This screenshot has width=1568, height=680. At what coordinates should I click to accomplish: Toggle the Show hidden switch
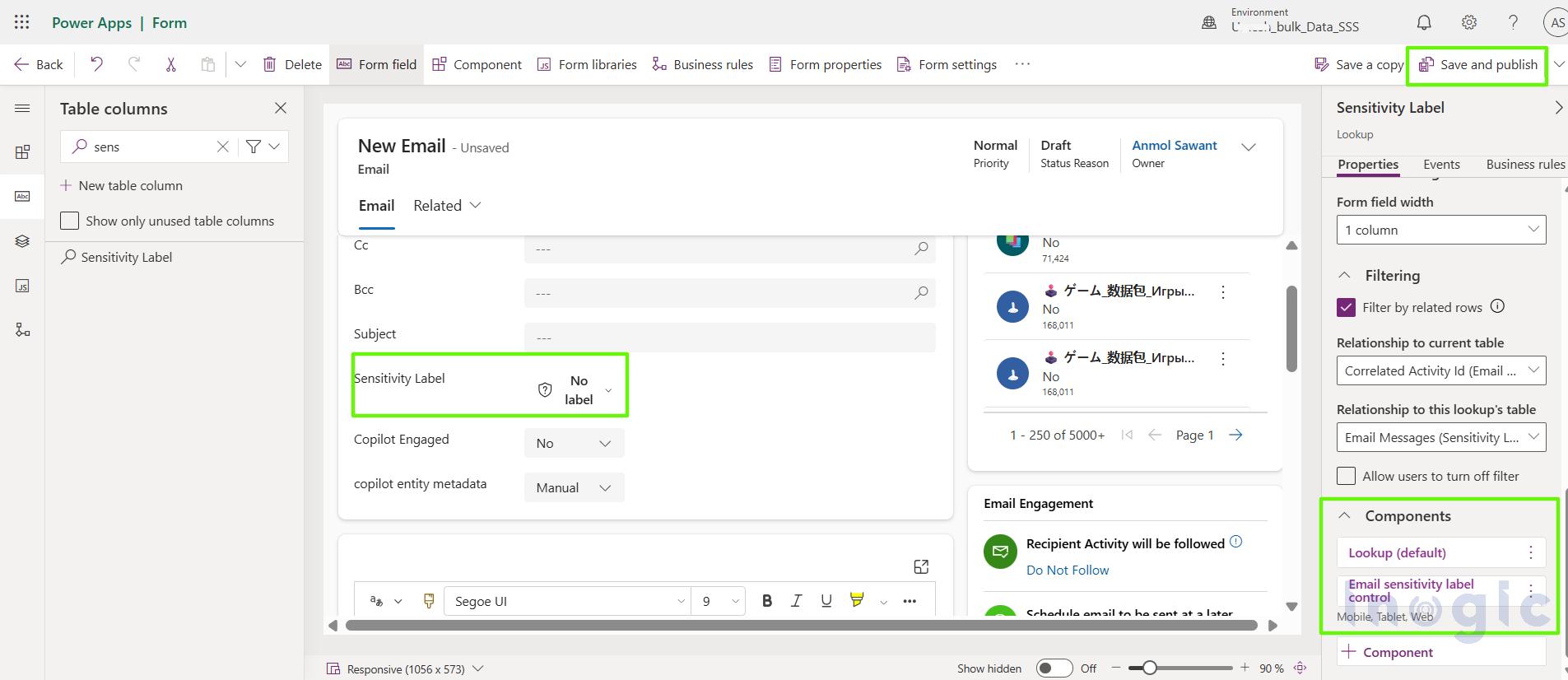(1054, 668)
